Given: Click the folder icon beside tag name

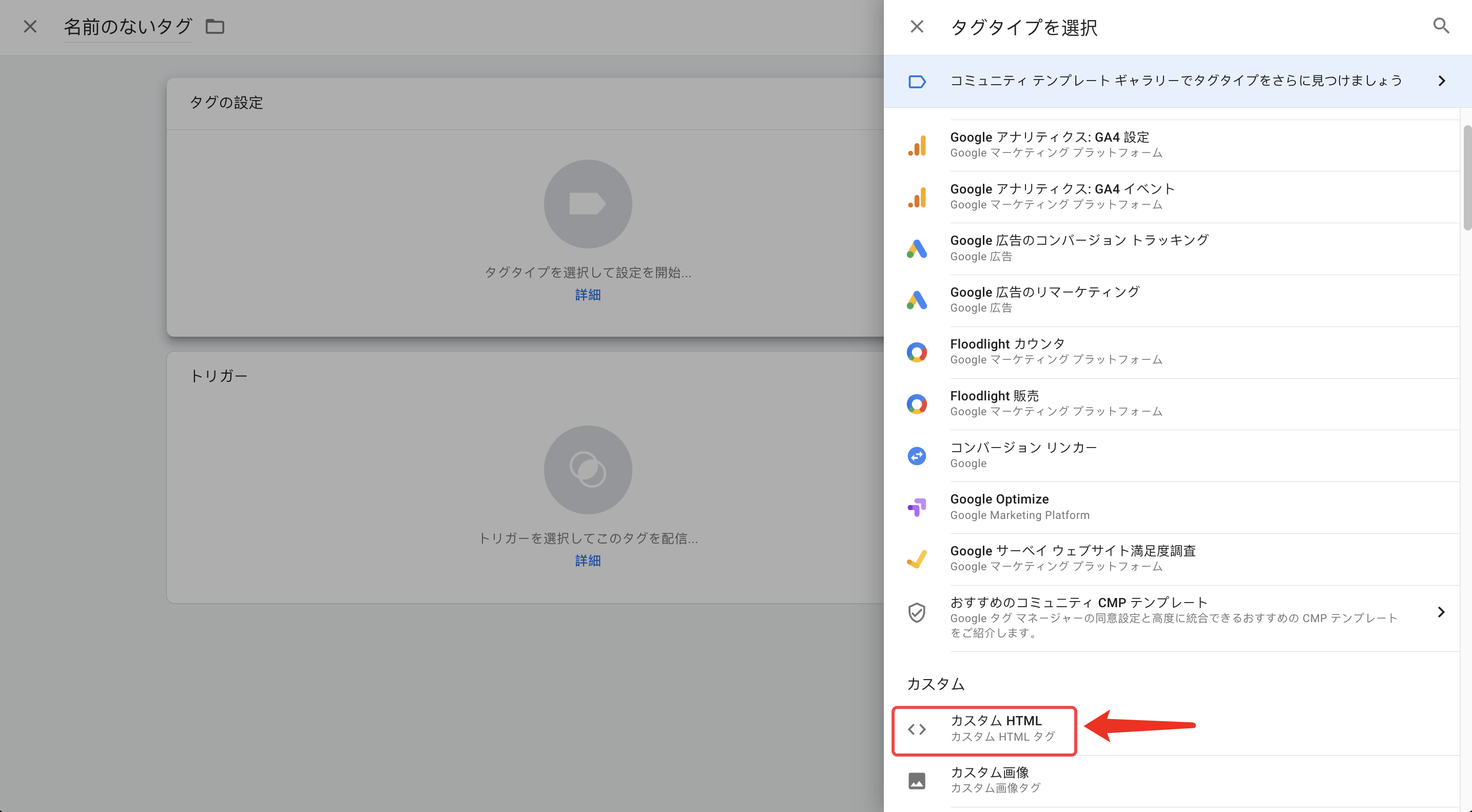Looking at the screenshot, I should (x=215, y=26).
